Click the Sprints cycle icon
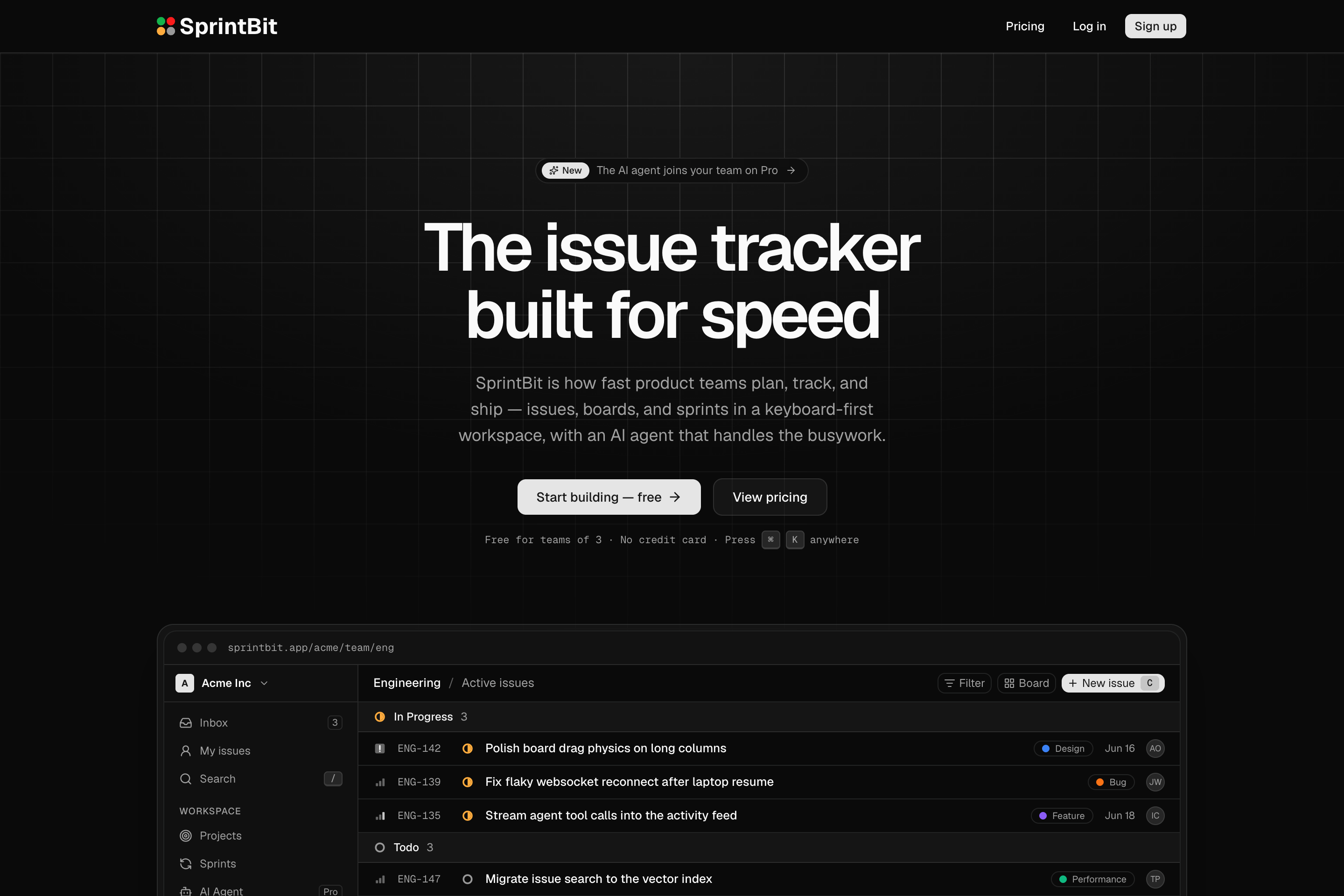The height and width of the screenshot is (896, 1344). [x=186, y=863]
